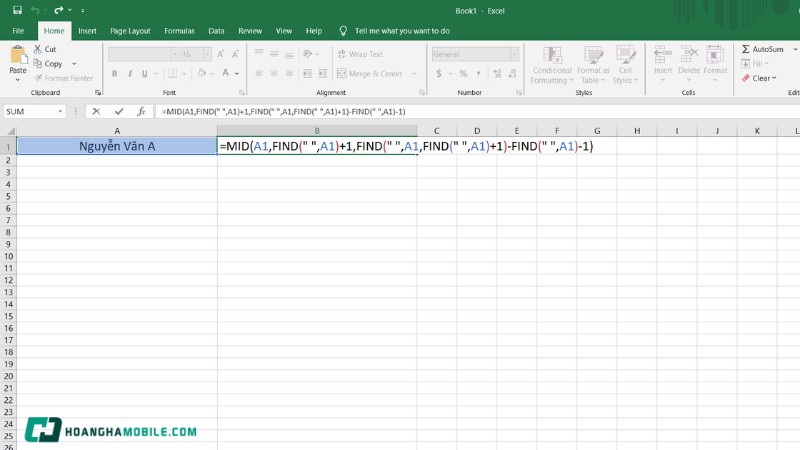This screenshot has width=800, height=450.
Task: Click the Tell me what you want to do box
Action: click(x=399, y=31)
